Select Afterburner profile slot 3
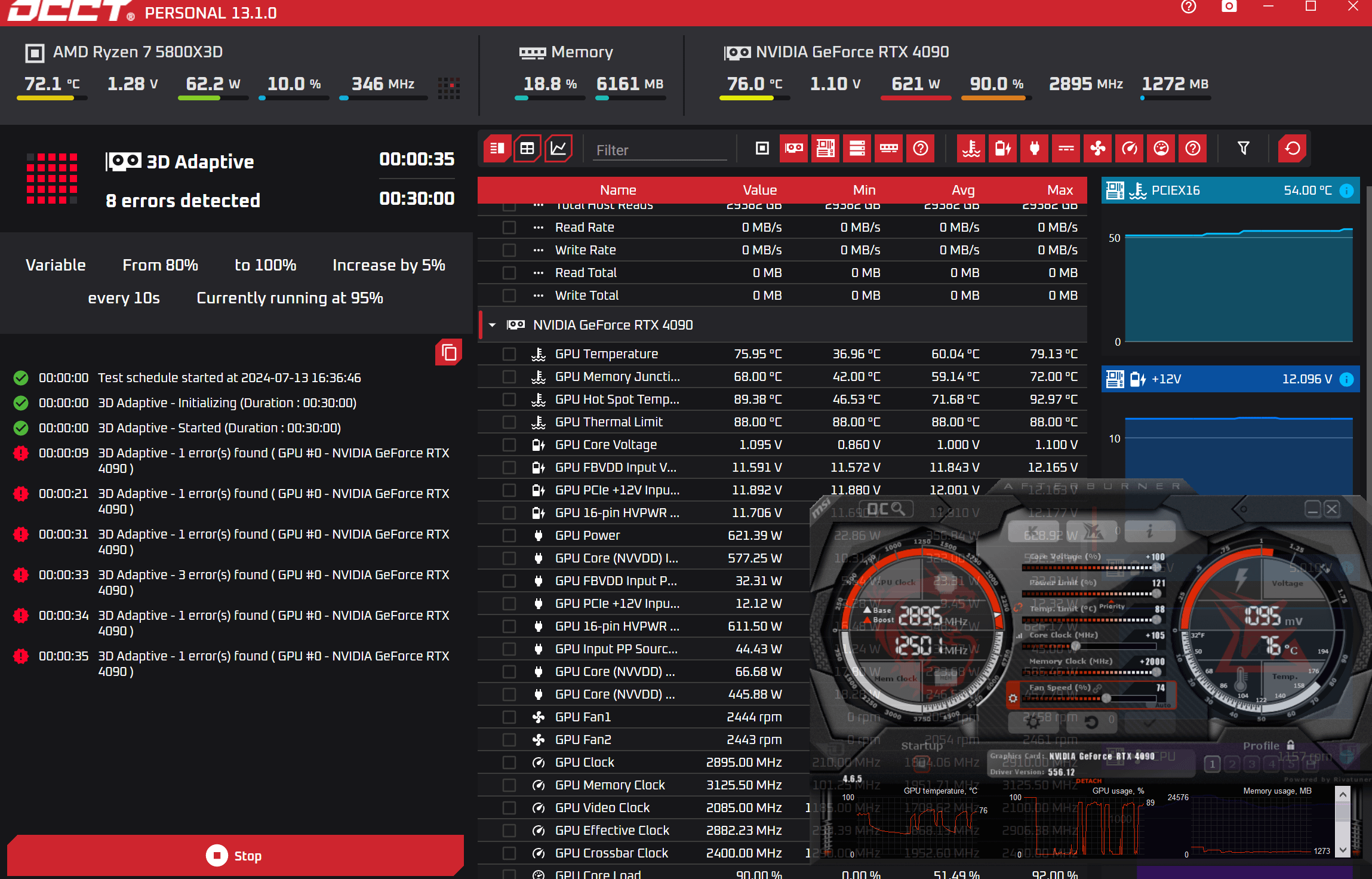 tap(1251, 764)
